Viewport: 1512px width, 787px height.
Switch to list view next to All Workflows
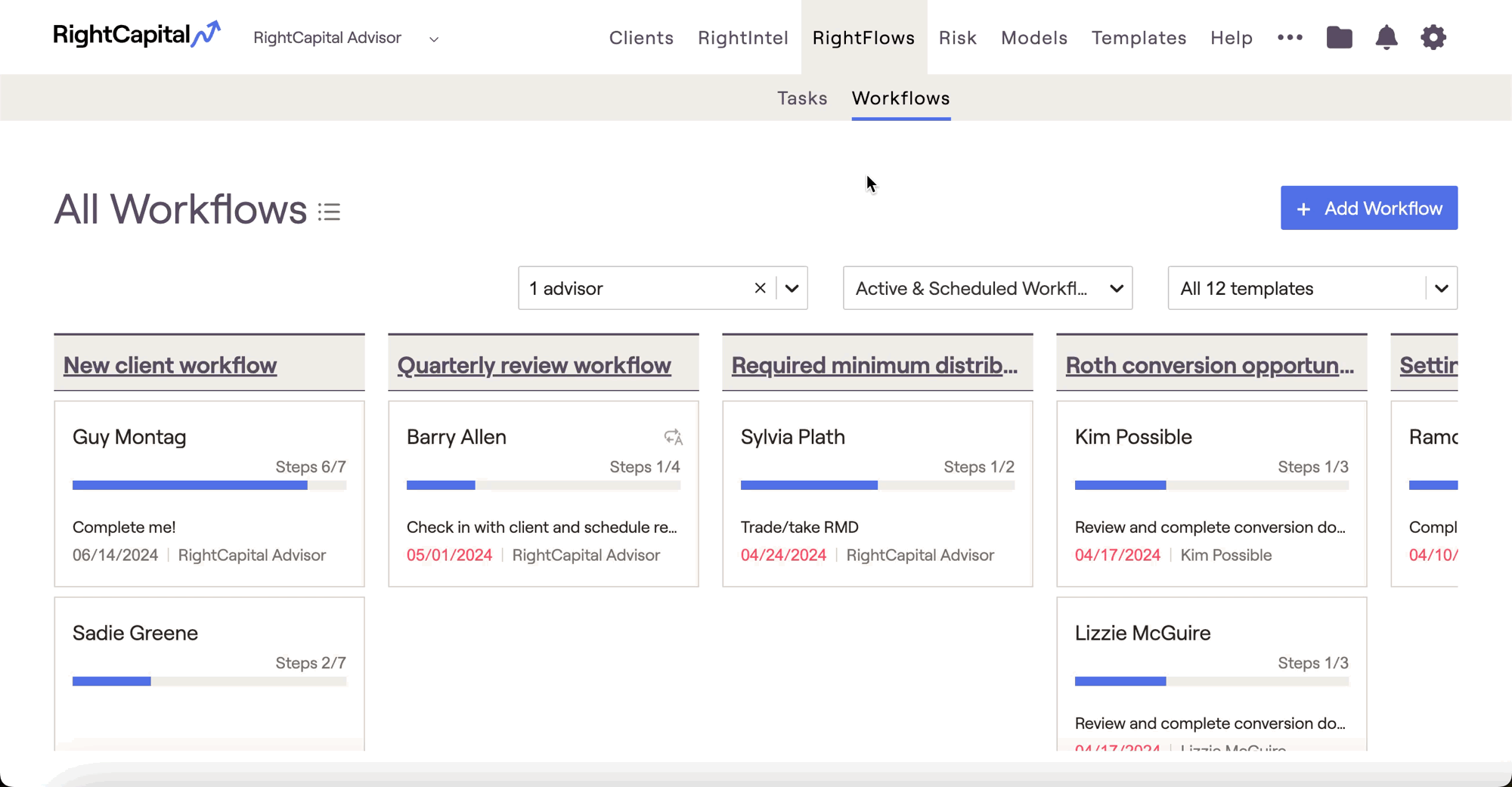329,212
